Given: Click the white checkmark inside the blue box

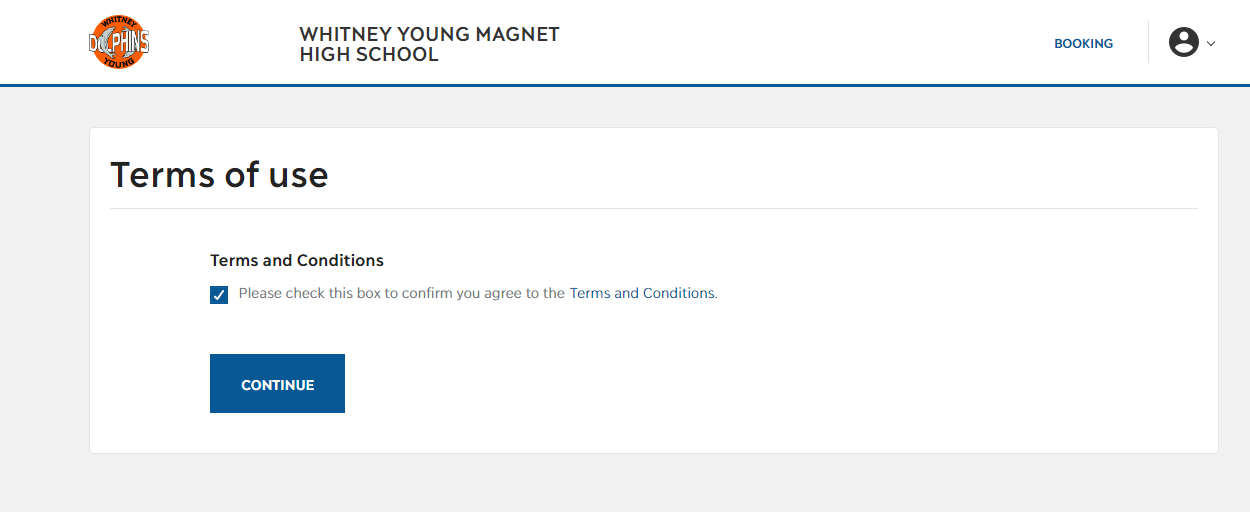Looking at the screenshot, I should [219, 294].
